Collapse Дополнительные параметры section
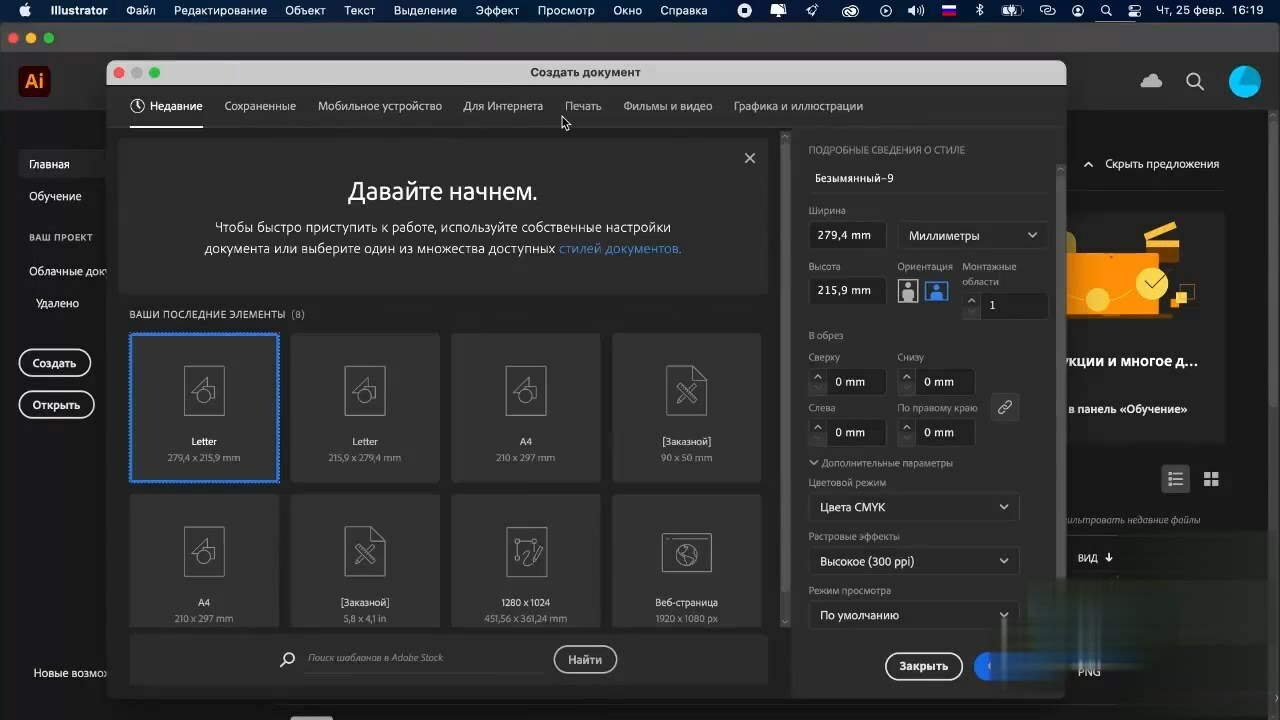Viewport: 1280px width, 720px height. pyautogui.click(x=880, y=463)
